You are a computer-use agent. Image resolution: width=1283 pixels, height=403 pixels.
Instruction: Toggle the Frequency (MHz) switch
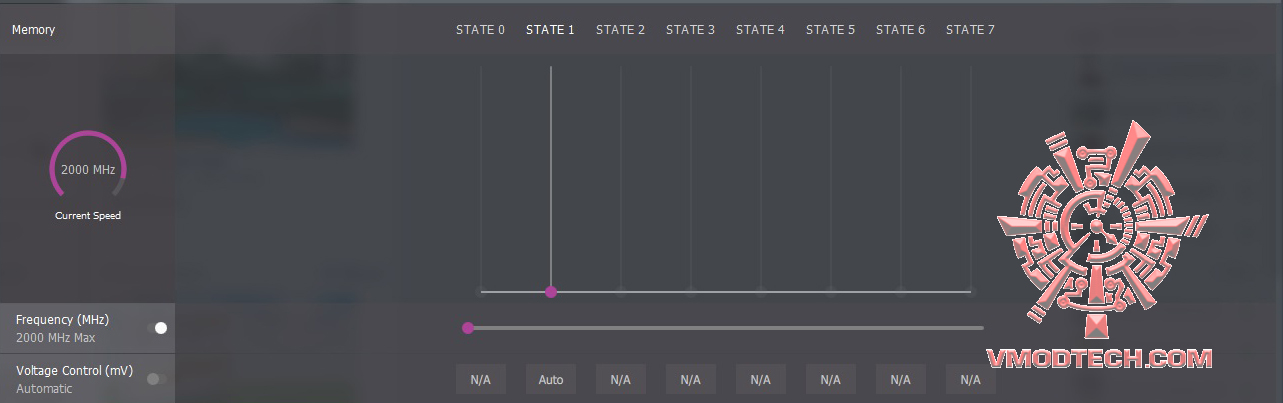tap(156, 328)
